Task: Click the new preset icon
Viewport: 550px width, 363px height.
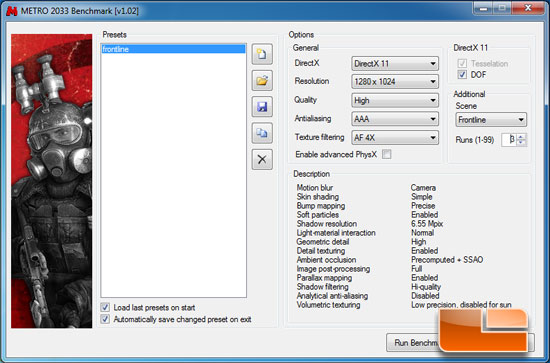Action: (x=262, y=54)
